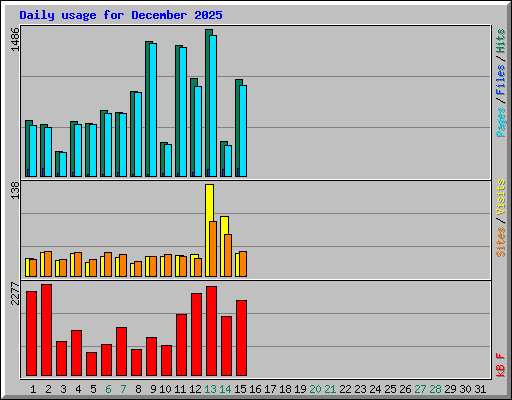Click the red KB bar for day 7
The image size is (512, 400).
122,351
